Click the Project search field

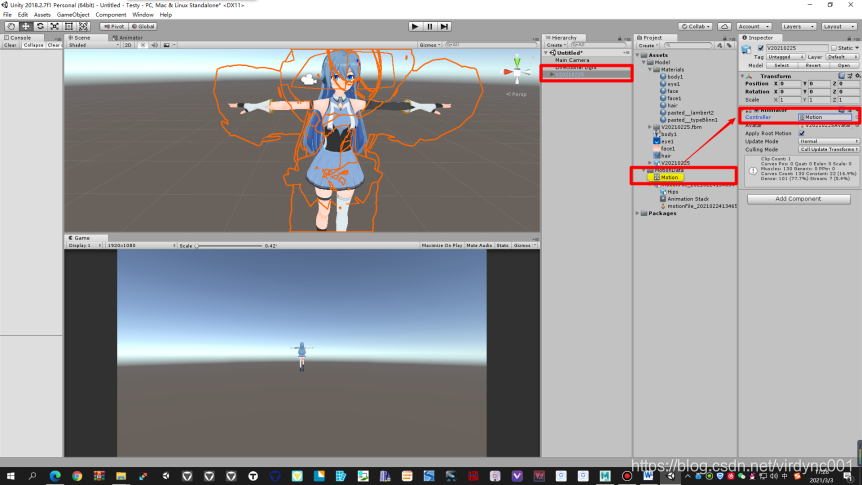point(688,45)
